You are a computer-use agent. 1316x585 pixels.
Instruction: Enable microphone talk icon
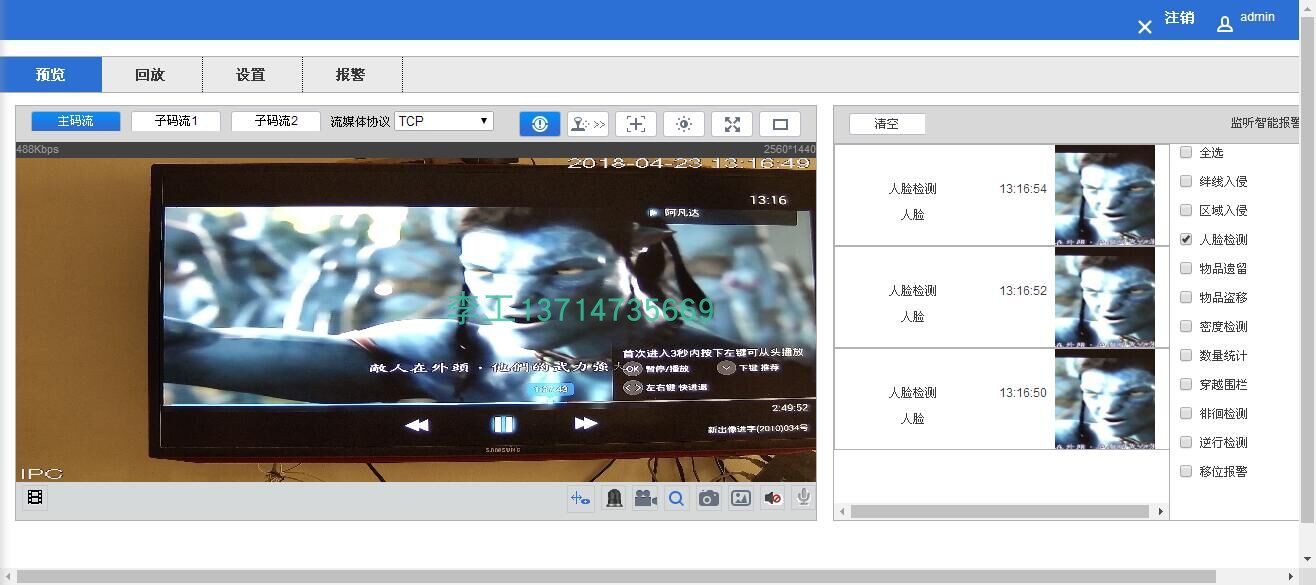[802, 497]
